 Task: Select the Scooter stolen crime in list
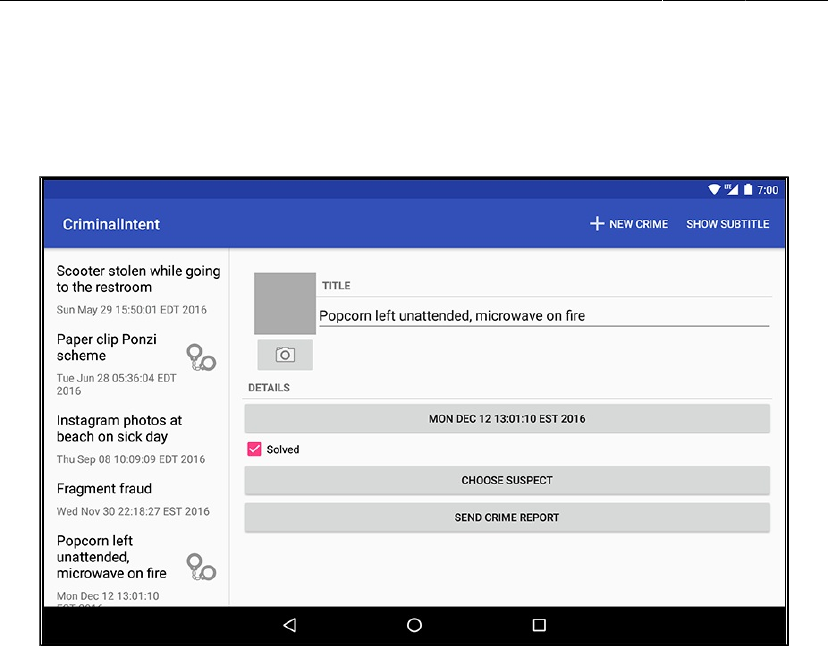(138, 289)
